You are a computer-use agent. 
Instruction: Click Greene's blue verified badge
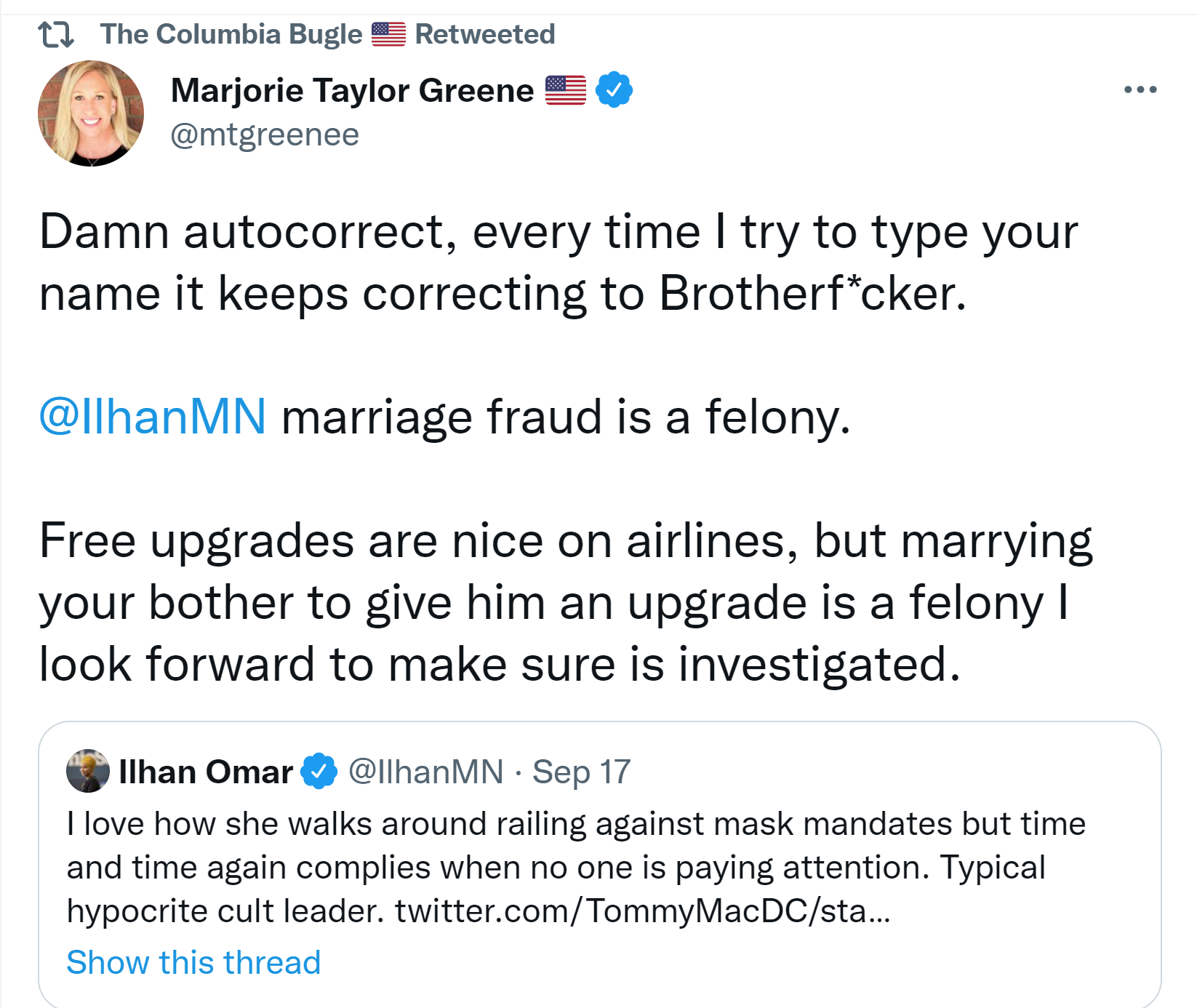click(614, 90)
